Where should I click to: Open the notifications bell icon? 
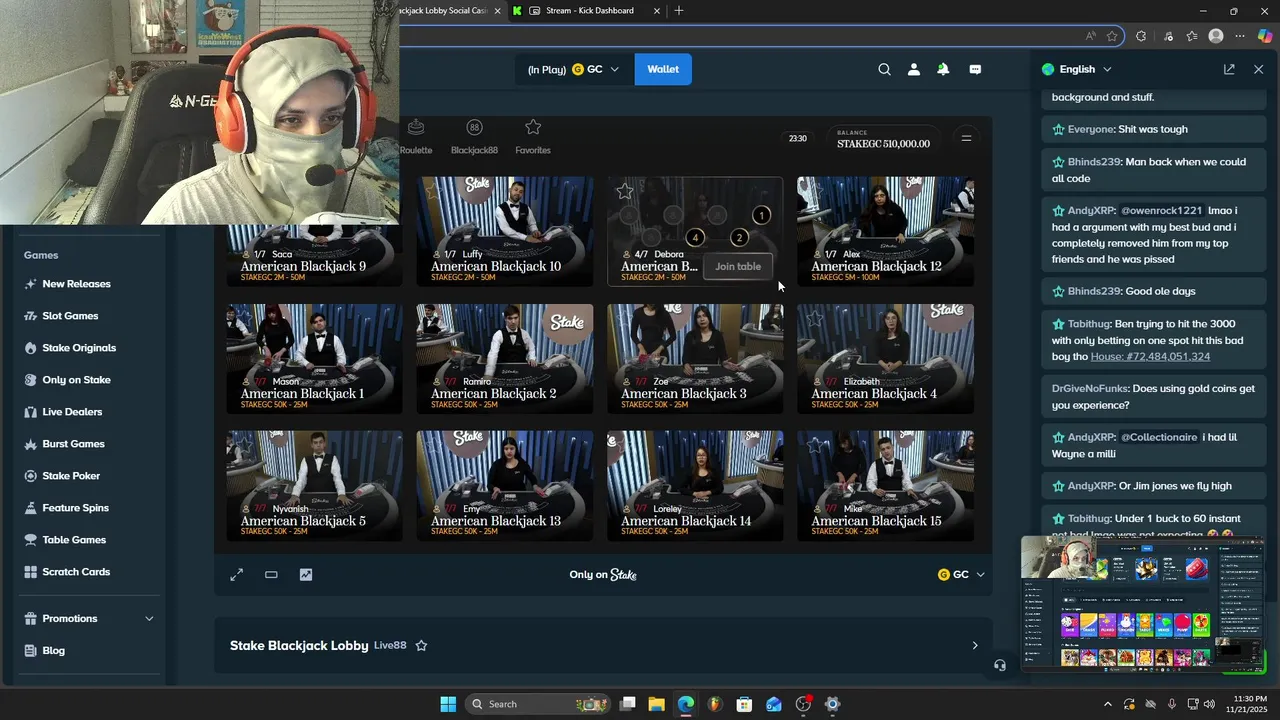(943, 69)
